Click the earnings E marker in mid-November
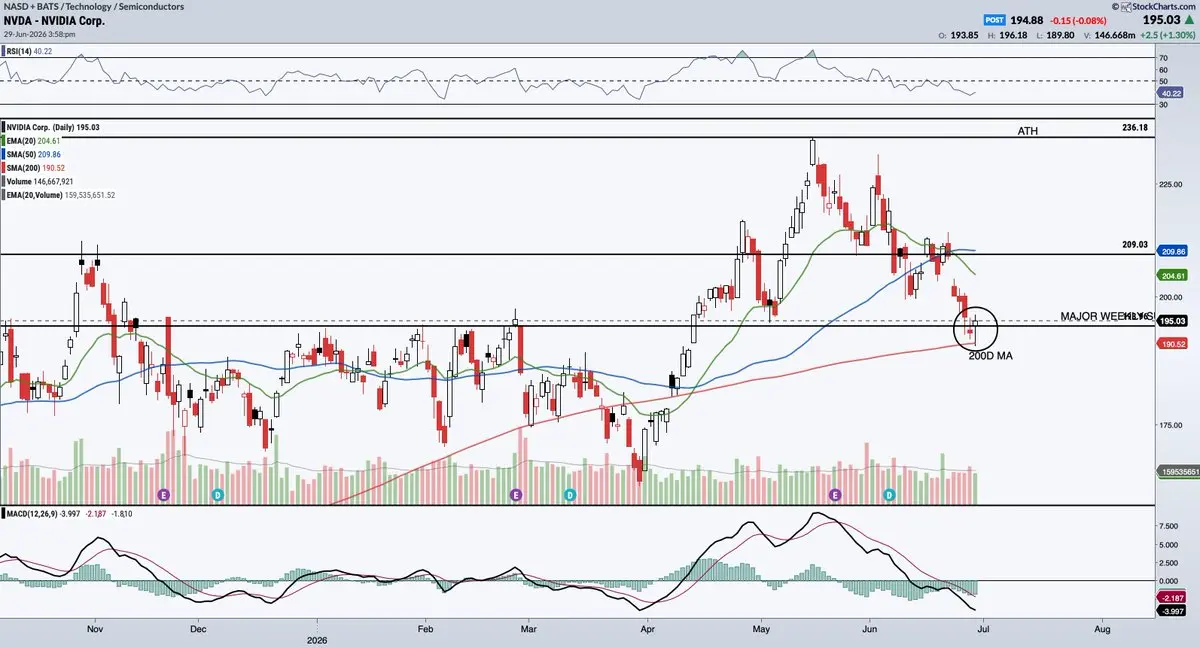The image size is (1200, 648). click(x=165, y=495)
